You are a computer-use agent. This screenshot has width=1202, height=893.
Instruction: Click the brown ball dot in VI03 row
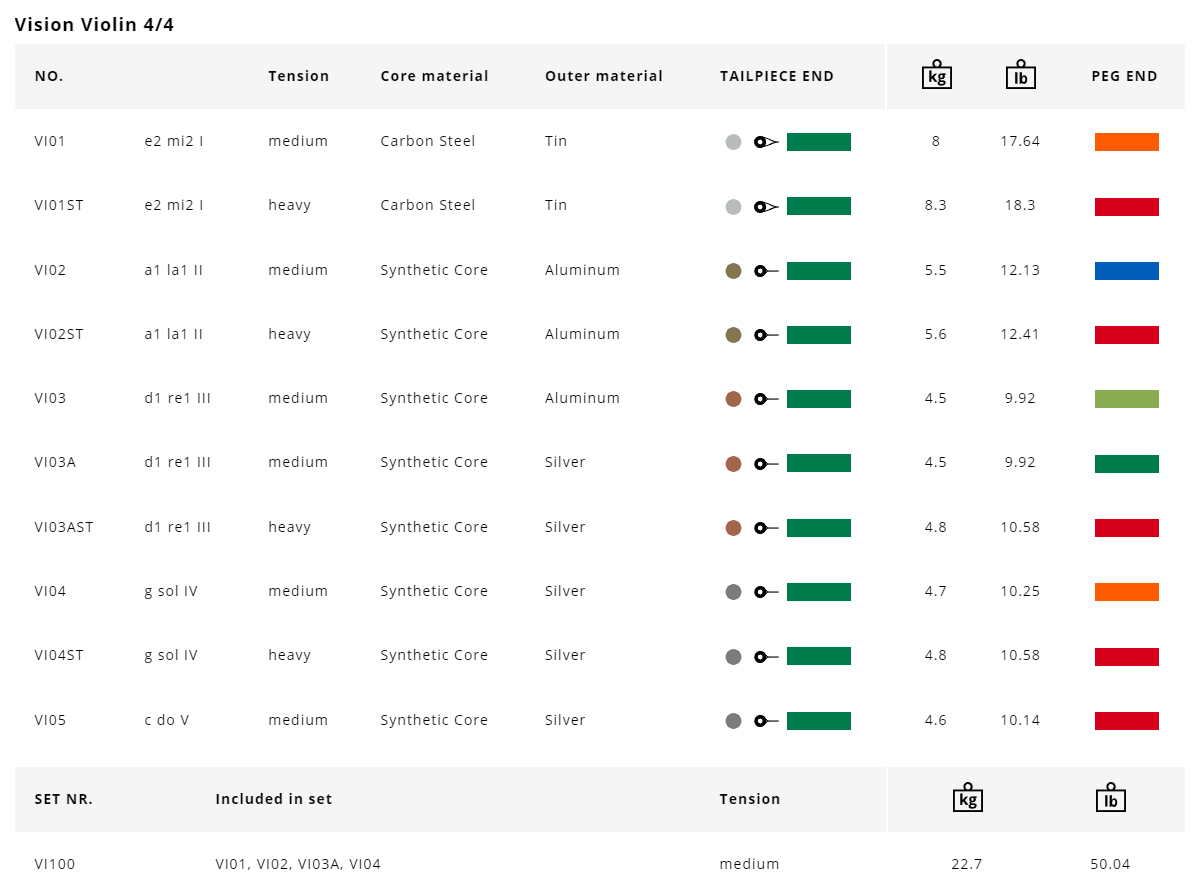pos(733,399)
